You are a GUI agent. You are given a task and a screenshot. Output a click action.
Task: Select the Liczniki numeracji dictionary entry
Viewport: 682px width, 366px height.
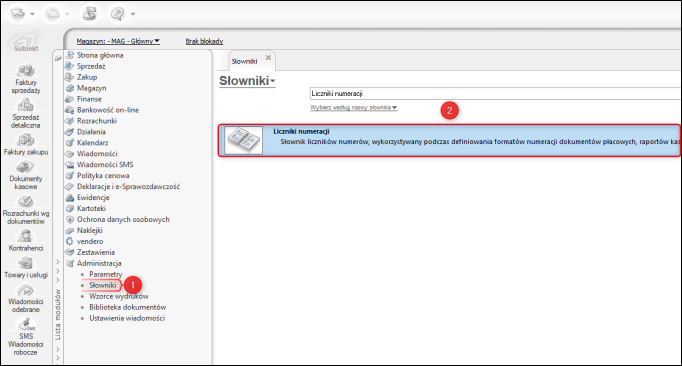click(x=450, y=141)
